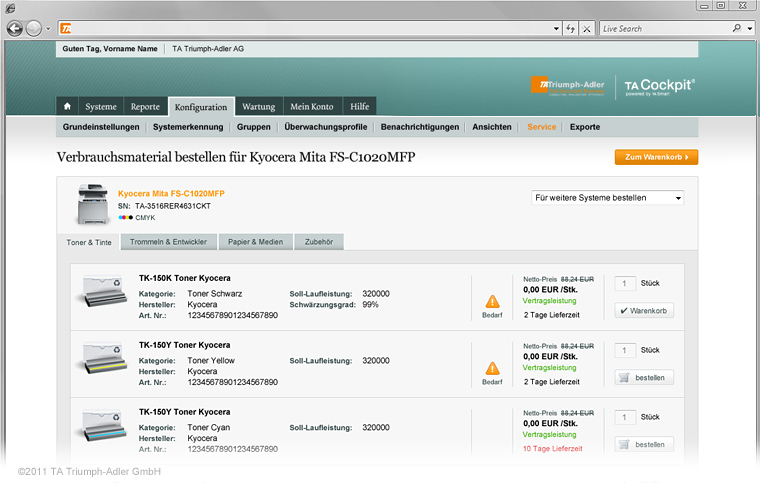
Task: Click quantity field for Toner Yellow
Action: pos(625,350)
